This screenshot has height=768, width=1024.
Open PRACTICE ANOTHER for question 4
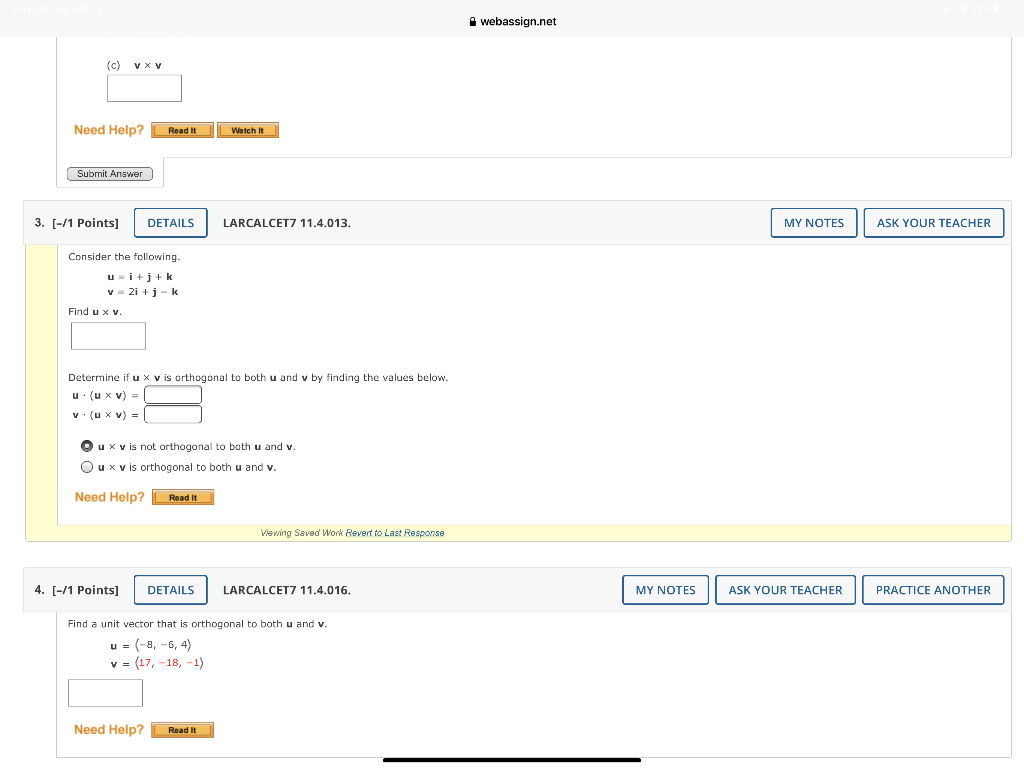tap(932, 589)
